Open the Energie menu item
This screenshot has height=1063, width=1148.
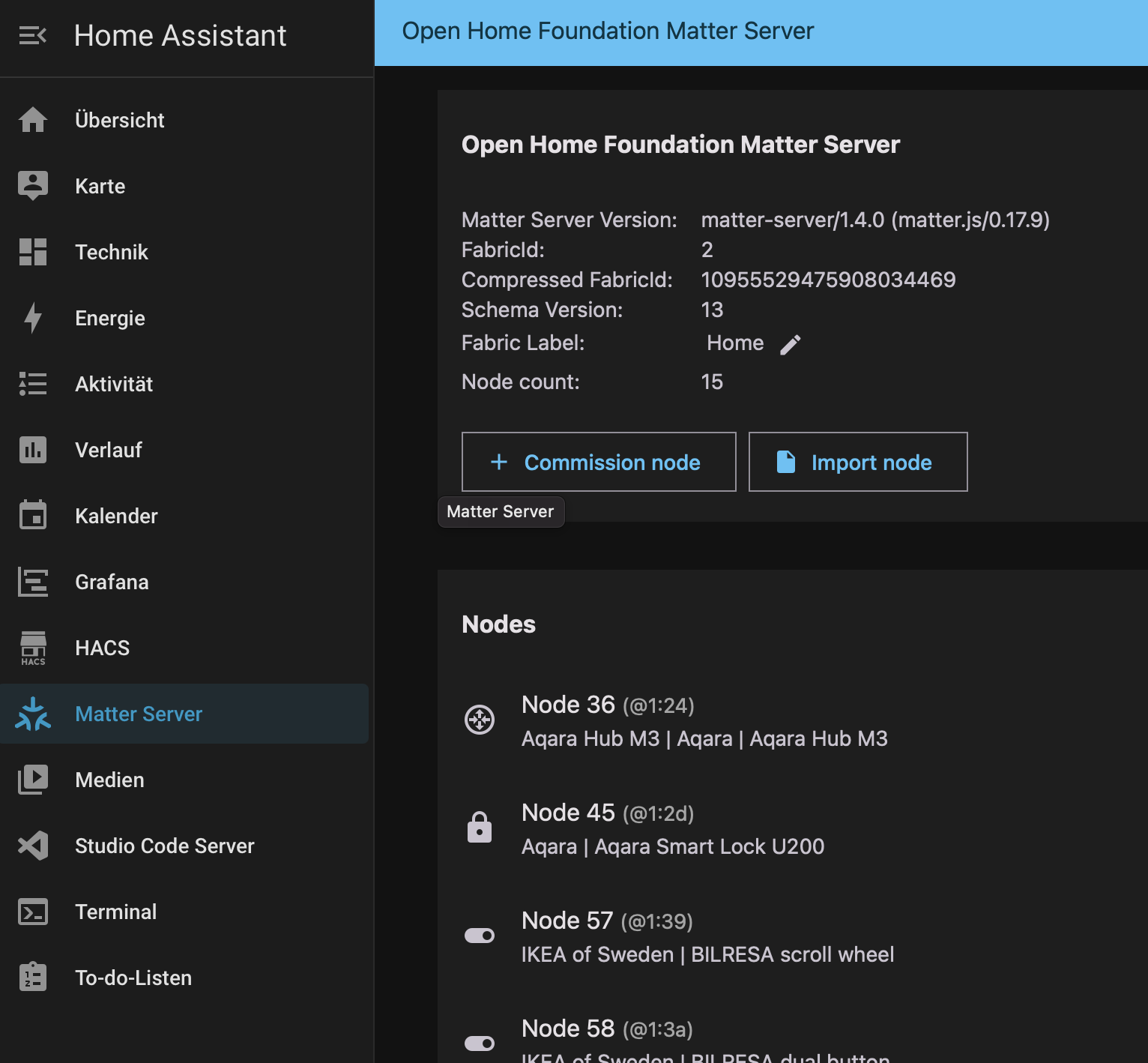[184, 318]
